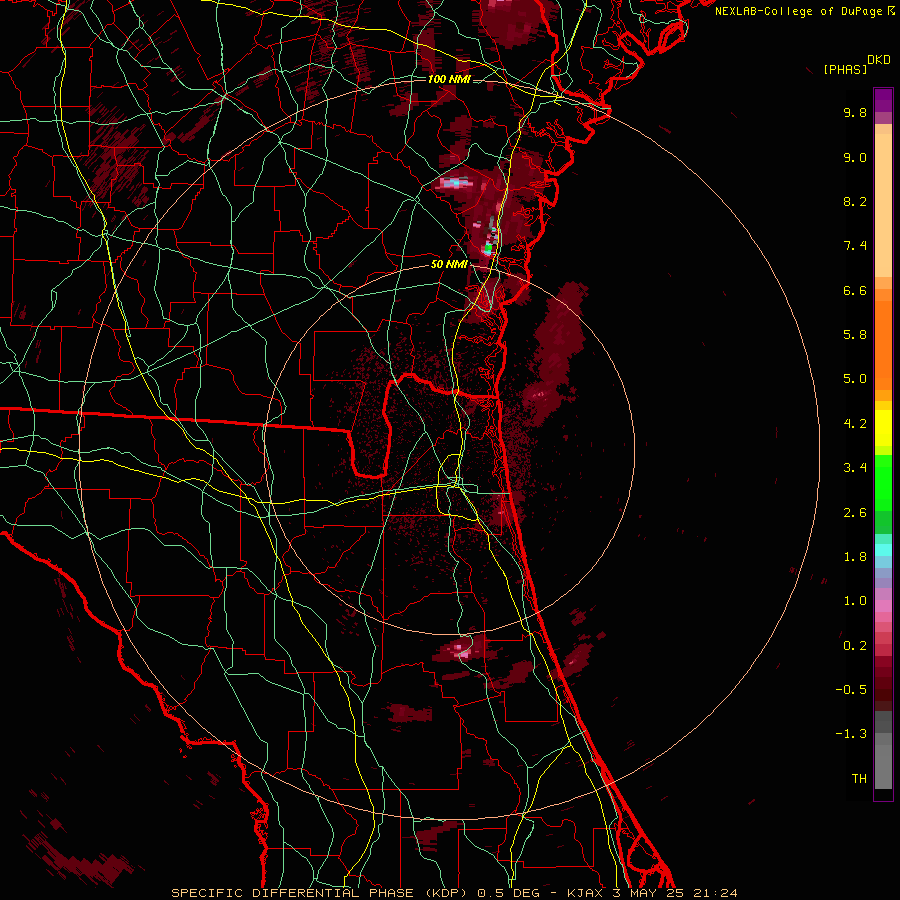The height and width of the screenshot is (900, 900).
Task: Click the 9.8 value on the color scale
Action: [x=855, y=112]
